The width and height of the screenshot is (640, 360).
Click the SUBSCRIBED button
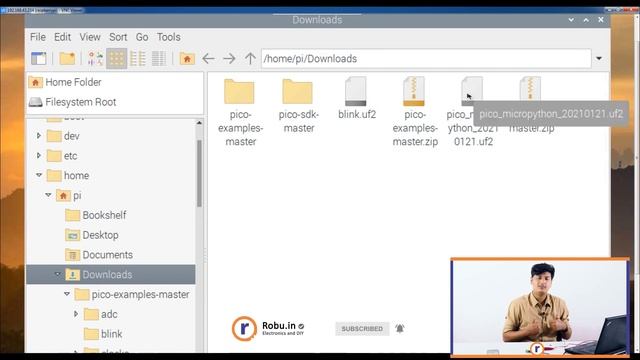[x=362, y=329]
